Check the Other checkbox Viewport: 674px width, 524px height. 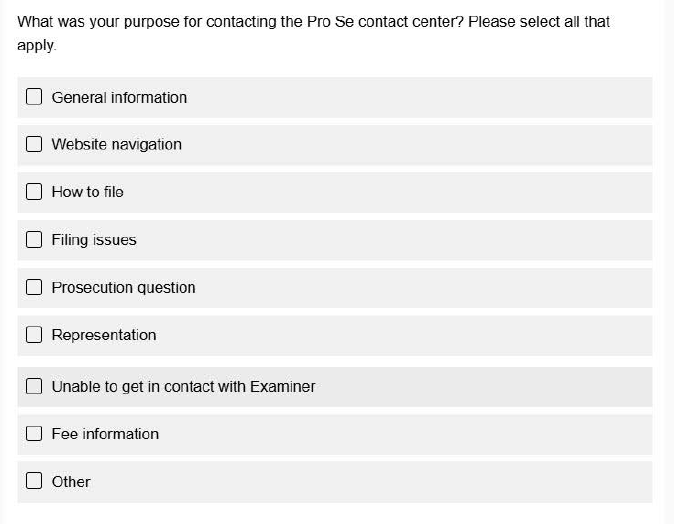point(34,481)
